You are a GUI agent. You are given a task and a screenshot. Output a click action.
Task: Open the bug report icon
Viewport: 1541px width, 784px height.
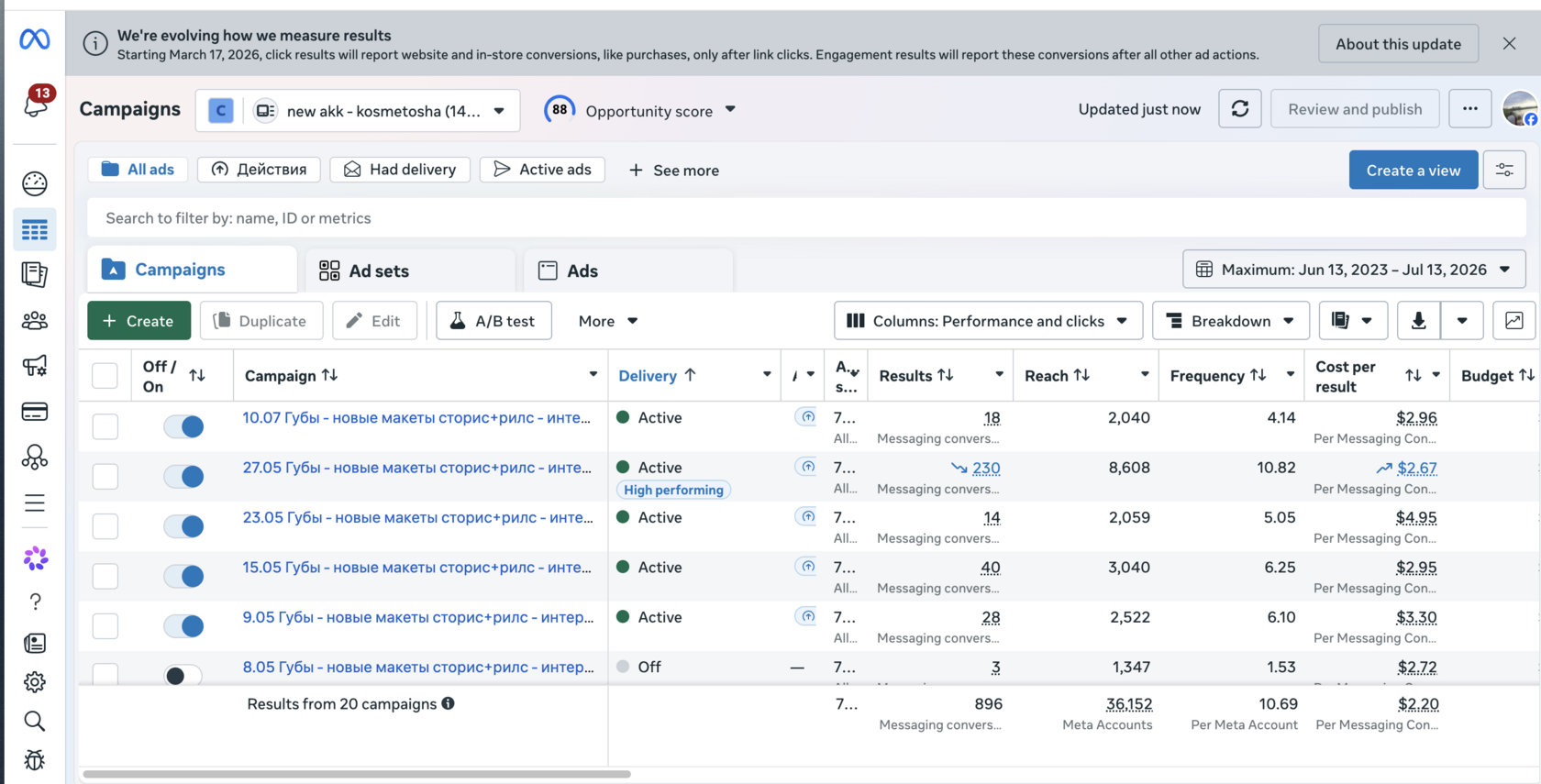pyautogui.click(x=35, y=760)
